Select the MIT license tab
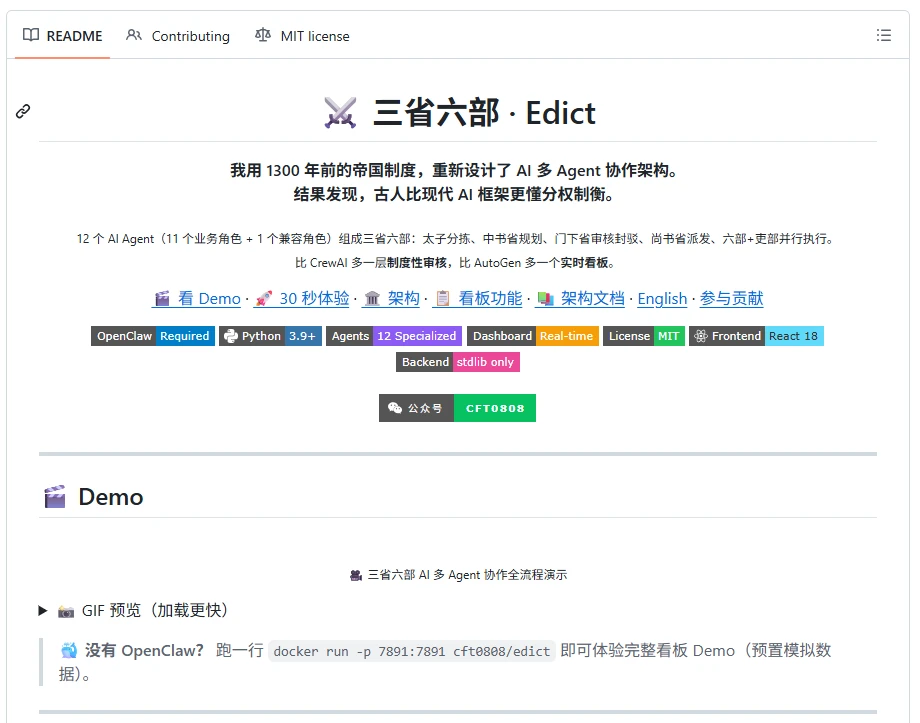This screenshot has height=723, width=920. click(x=302, y=36)
